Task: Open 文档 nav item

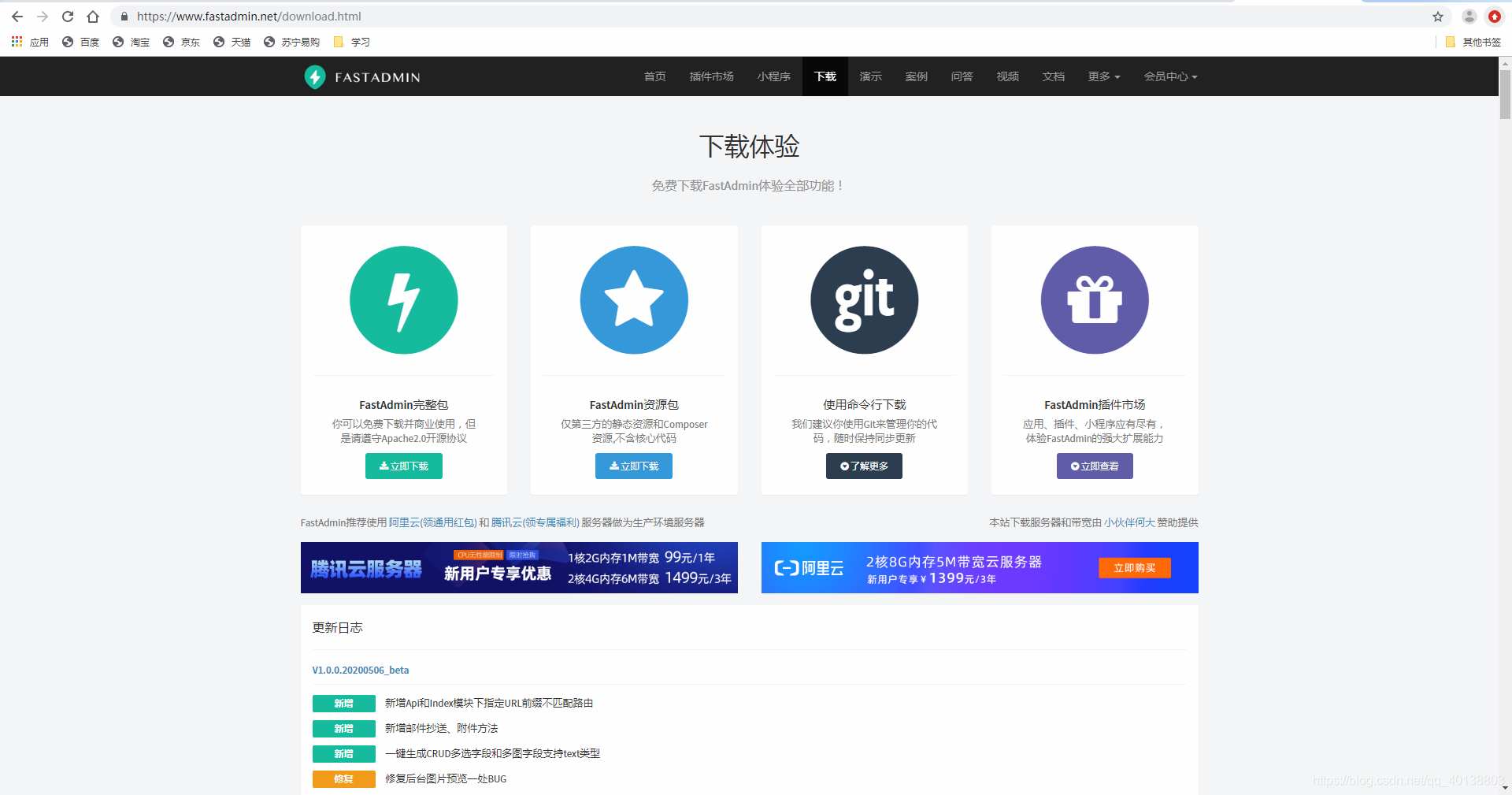Action: (x=1054, y=76)
